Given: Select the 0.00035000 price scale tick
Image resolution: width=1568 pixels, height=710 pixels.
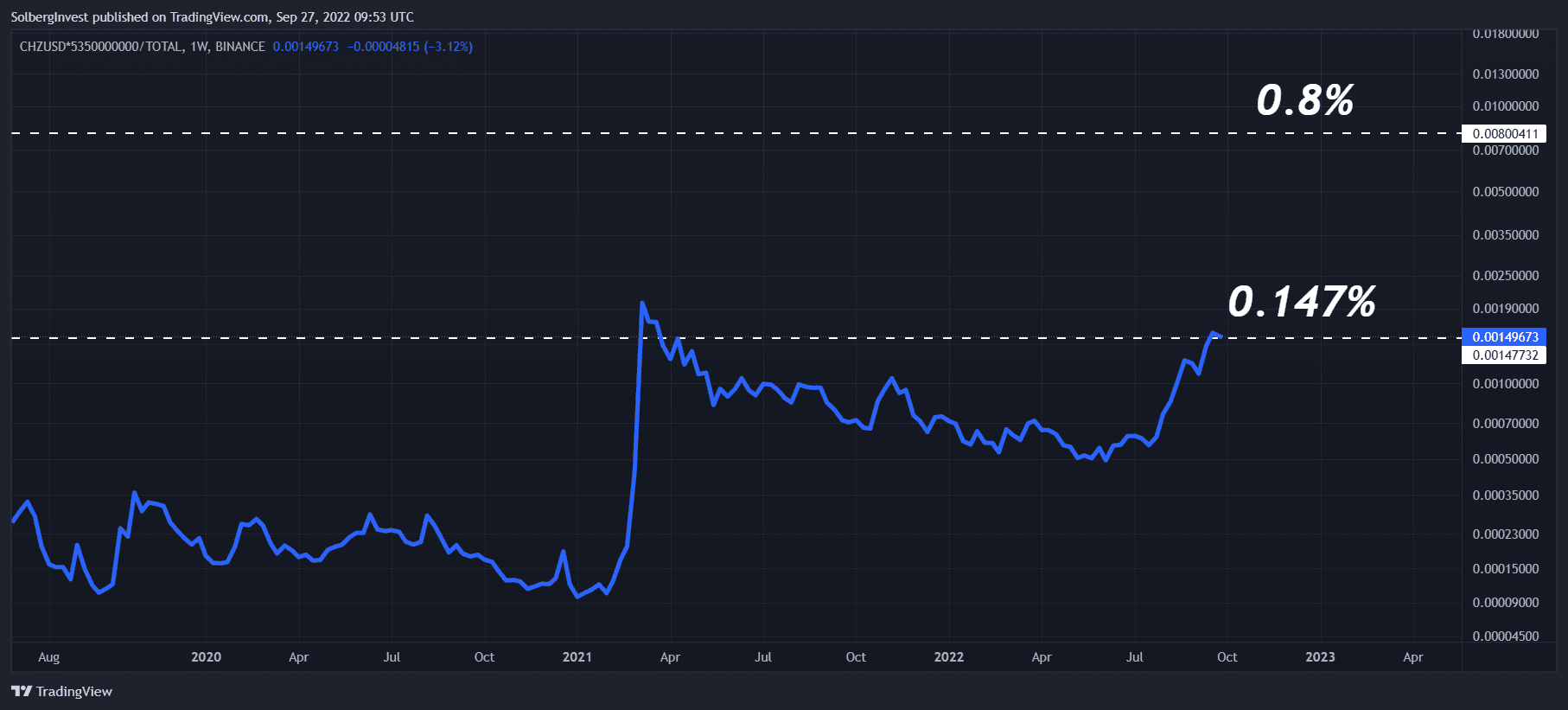Looking at the screenshot, I should (1506, 496).
